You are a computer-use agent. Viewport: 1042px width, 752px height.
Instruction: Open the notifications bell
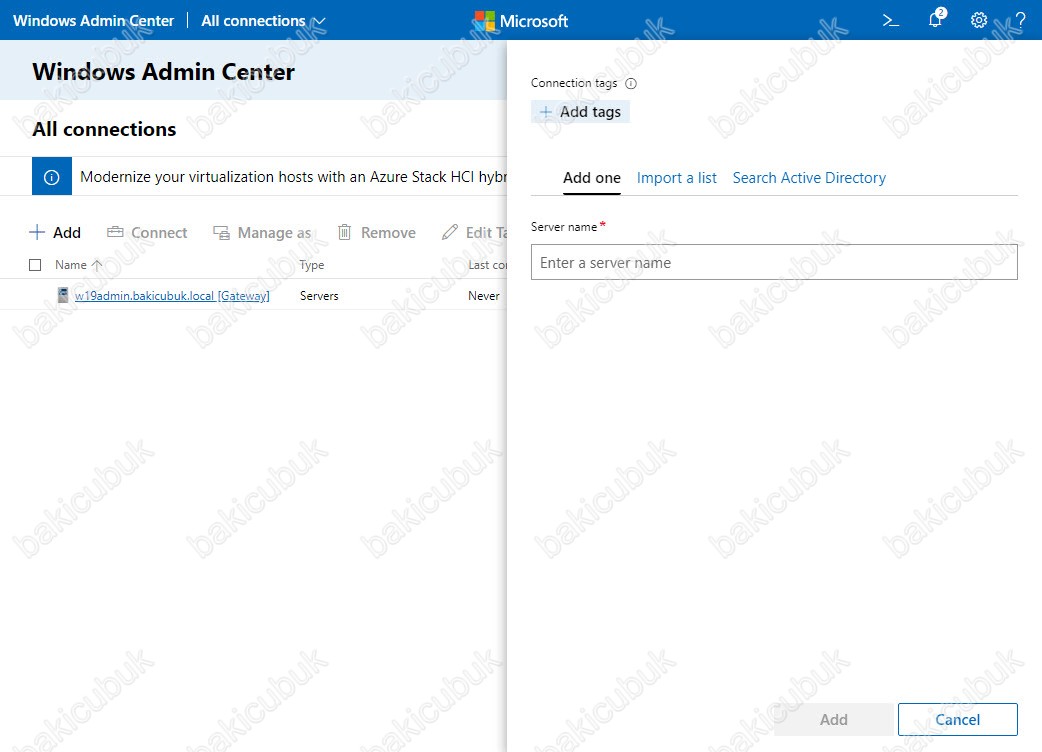936,19
